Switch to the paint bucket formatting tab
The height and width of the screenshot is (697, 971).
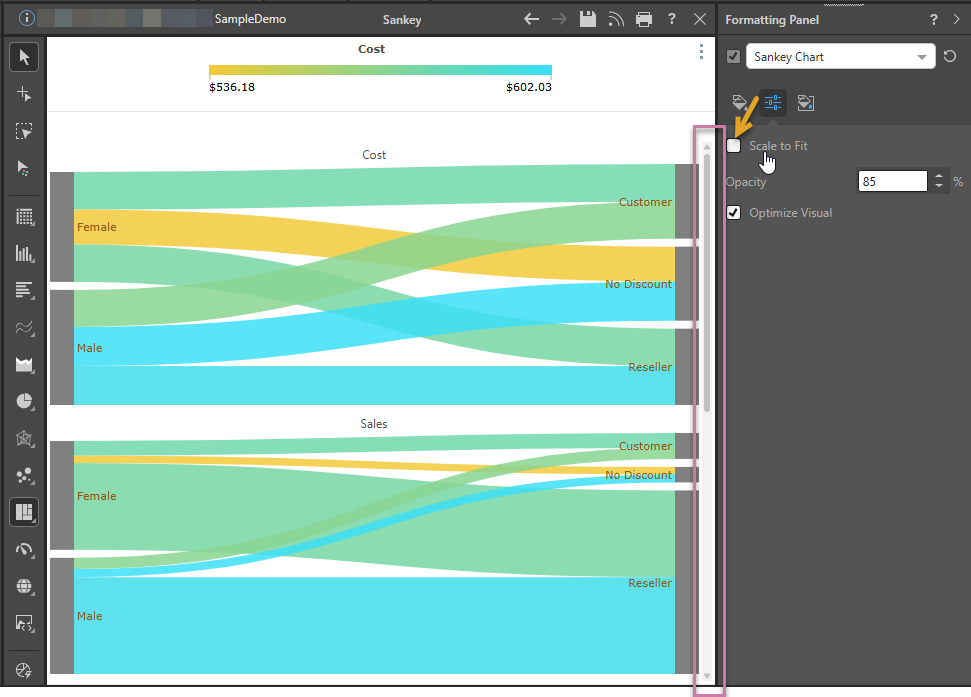coord(740,103)
